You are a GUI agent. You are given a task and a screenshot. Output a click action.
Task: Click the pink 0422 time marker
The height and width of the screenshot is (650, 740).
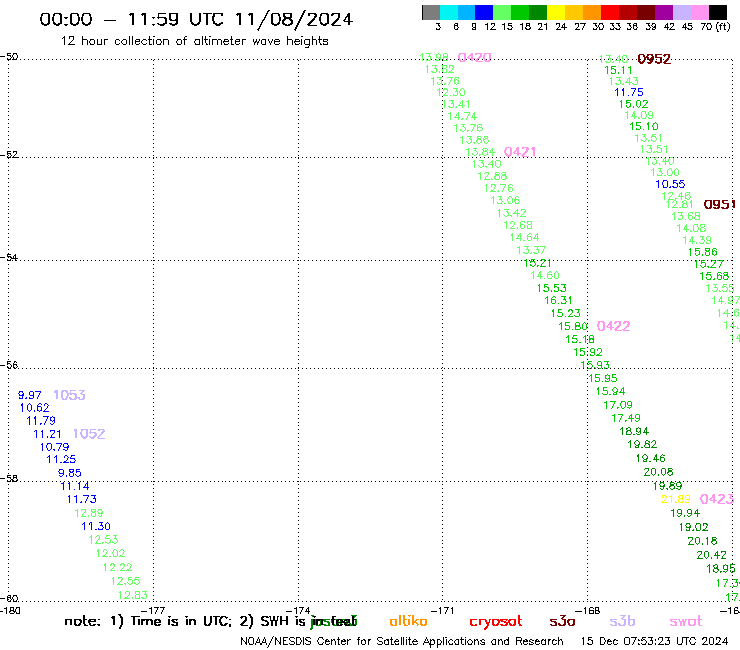(x=614, y=326)
